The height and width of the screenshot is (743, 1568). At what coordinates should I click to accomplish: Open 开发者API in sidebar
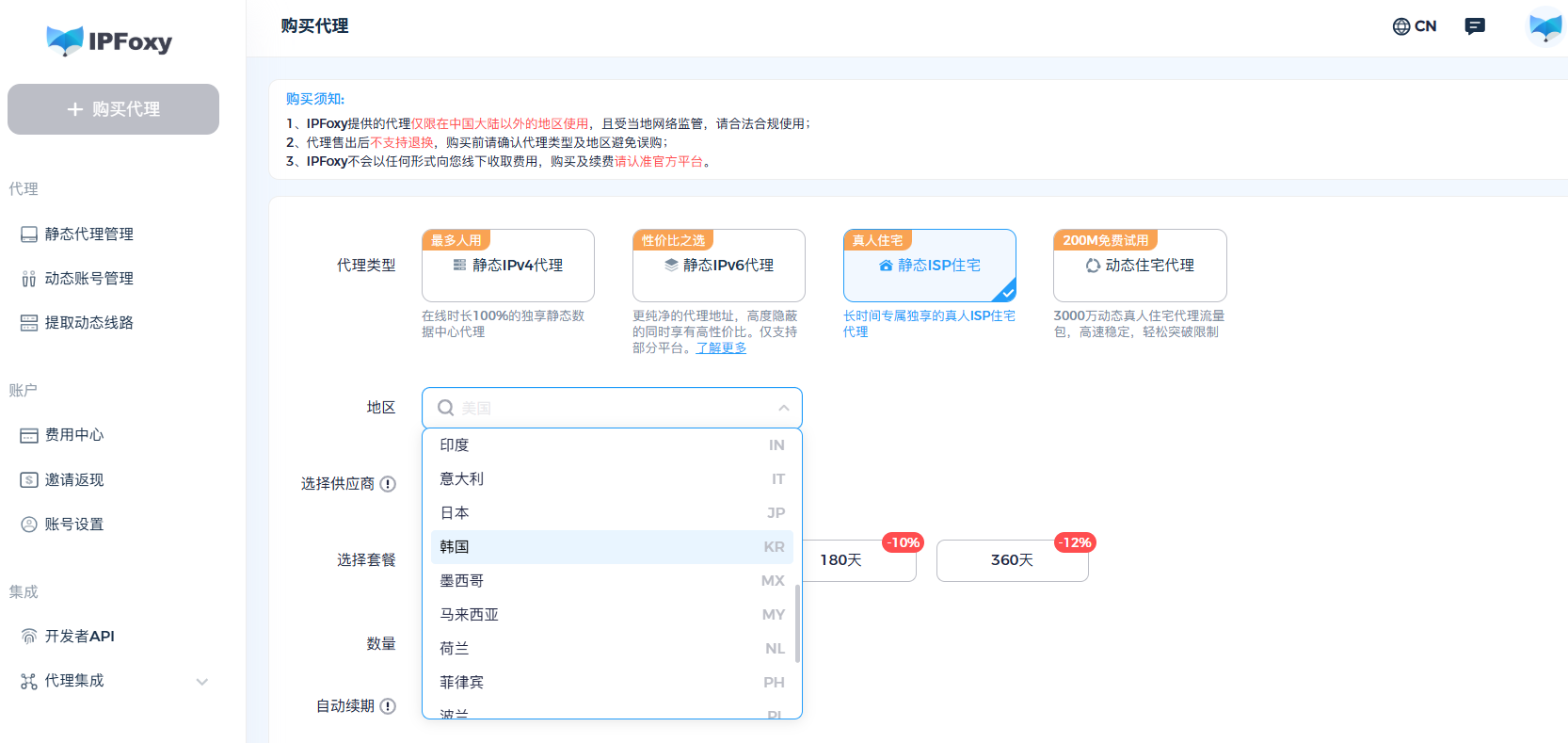pyautogui.click(x=79, y=636)
